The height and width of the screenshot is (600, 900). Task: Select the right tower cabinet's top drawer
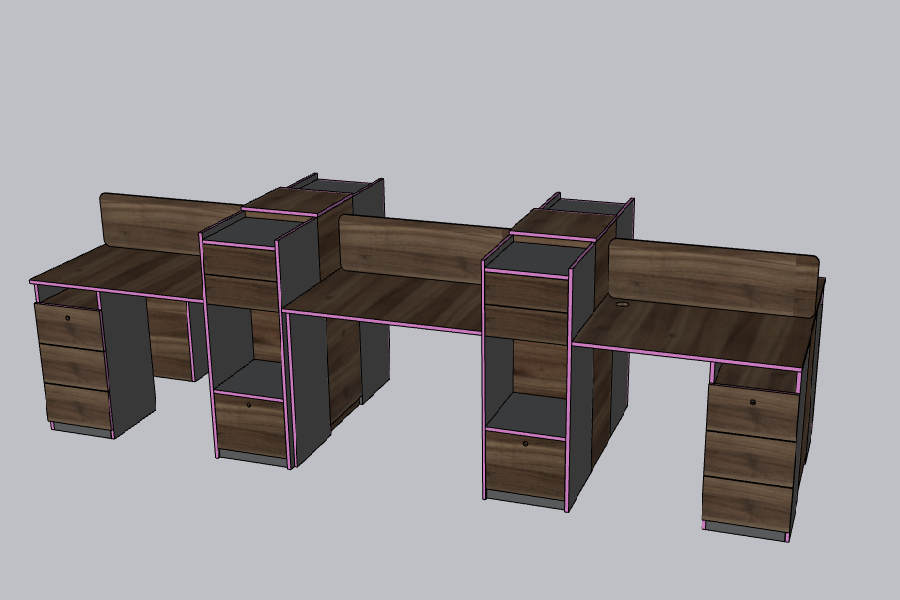[x=525, y=290]
